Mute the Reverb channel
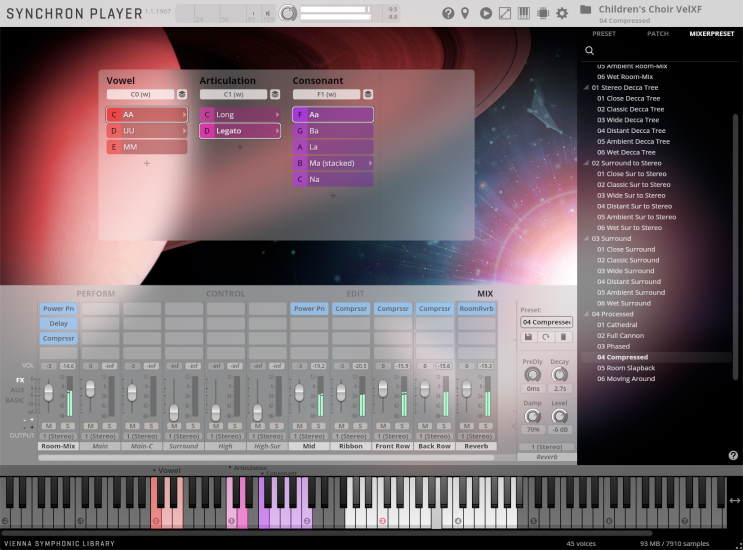743x550 pixels. point(465,426)
